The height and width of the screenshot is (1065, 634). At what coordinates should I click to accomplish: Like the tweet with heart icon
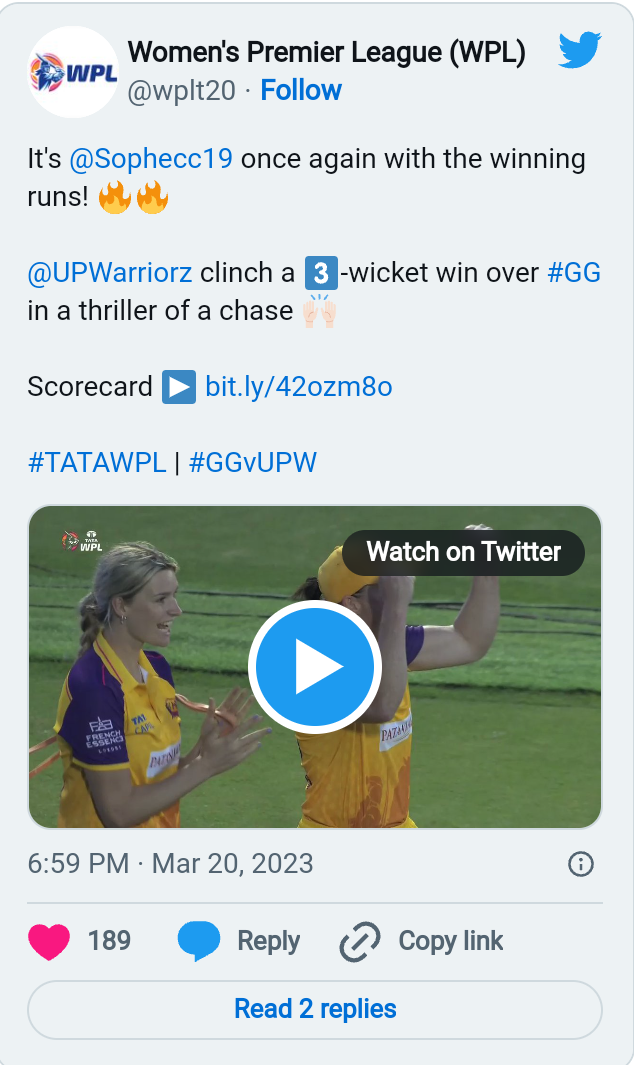pyautogui.click(x=49, y=941)
